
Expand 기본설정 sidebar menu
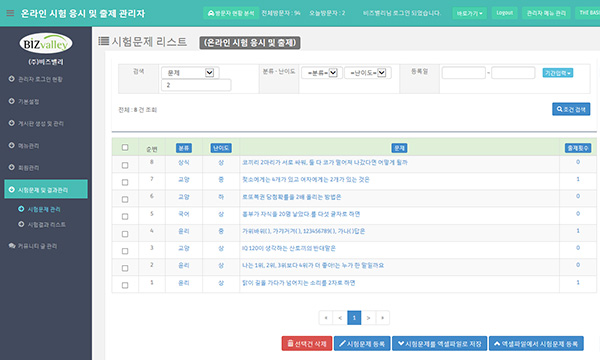point(29,101)
